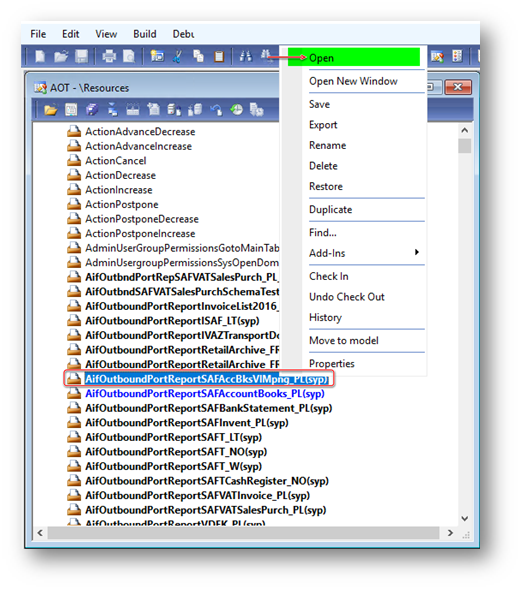Viewport: 522px width, 591px height.
Task: Click the Paste clipboard icon
Action: coord(219,57)
